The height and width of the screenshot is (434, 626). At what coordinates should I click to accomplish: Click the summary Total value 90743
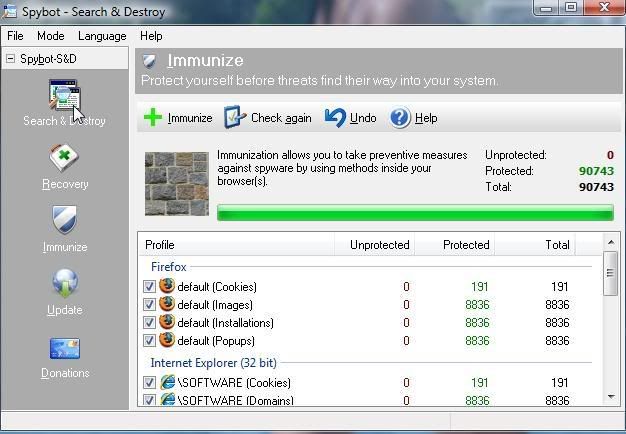pos(596,187)
